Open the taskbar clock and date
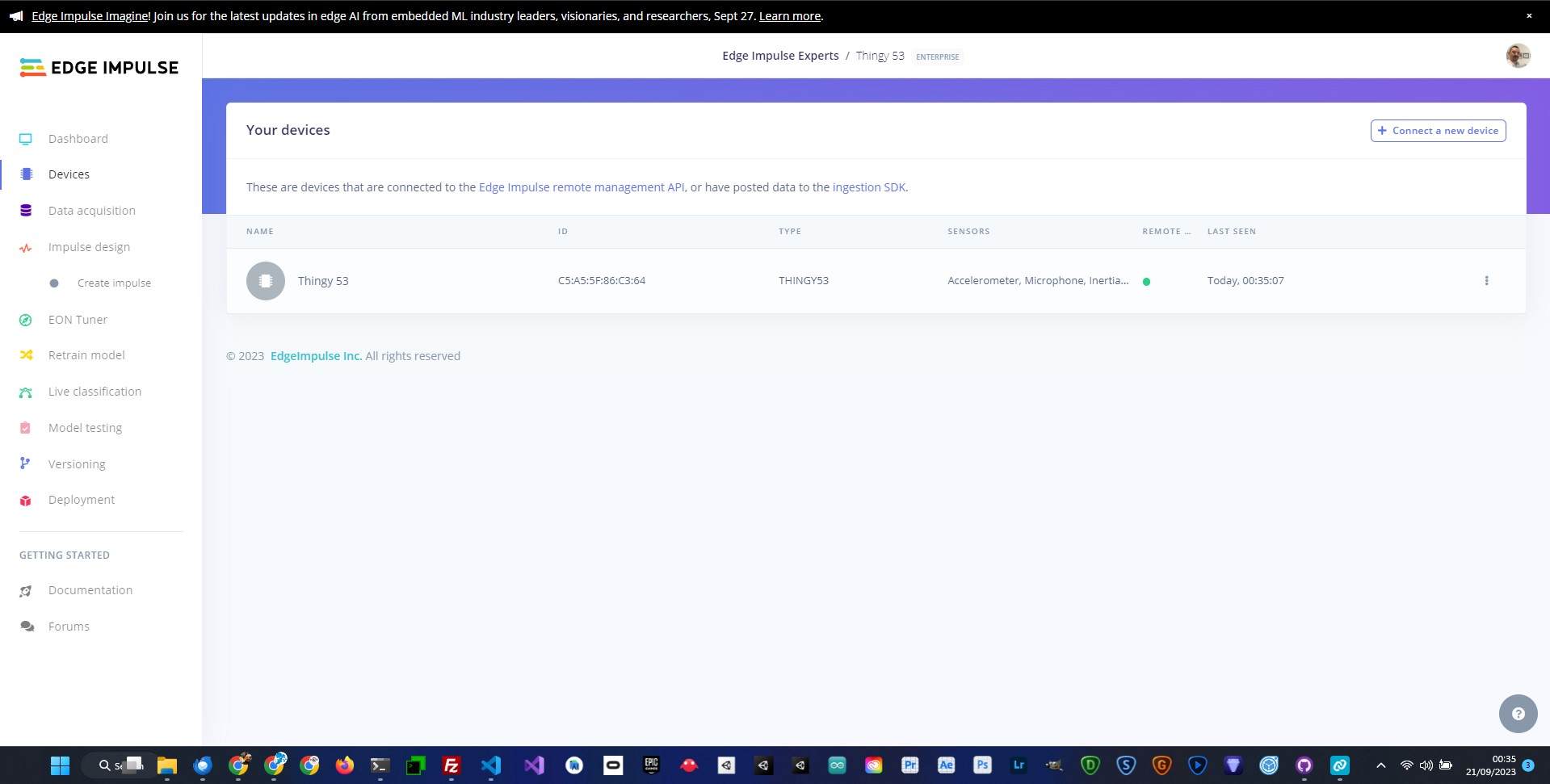This screenshot has height=784, width=1550. coord(1491,765)
